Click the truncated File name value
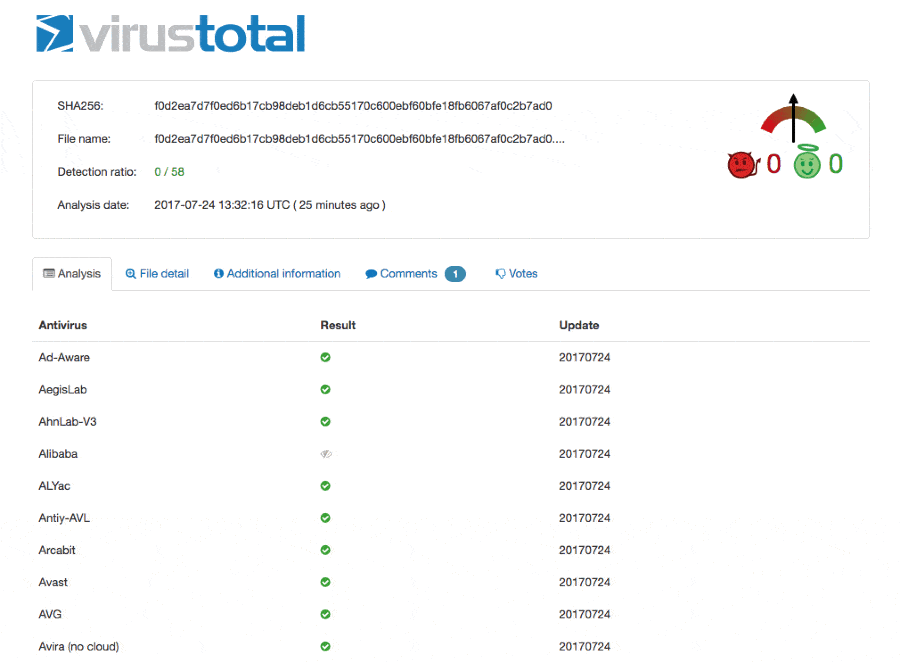The image size is (900, 662). pyautogui.click(x=359, y=139)
